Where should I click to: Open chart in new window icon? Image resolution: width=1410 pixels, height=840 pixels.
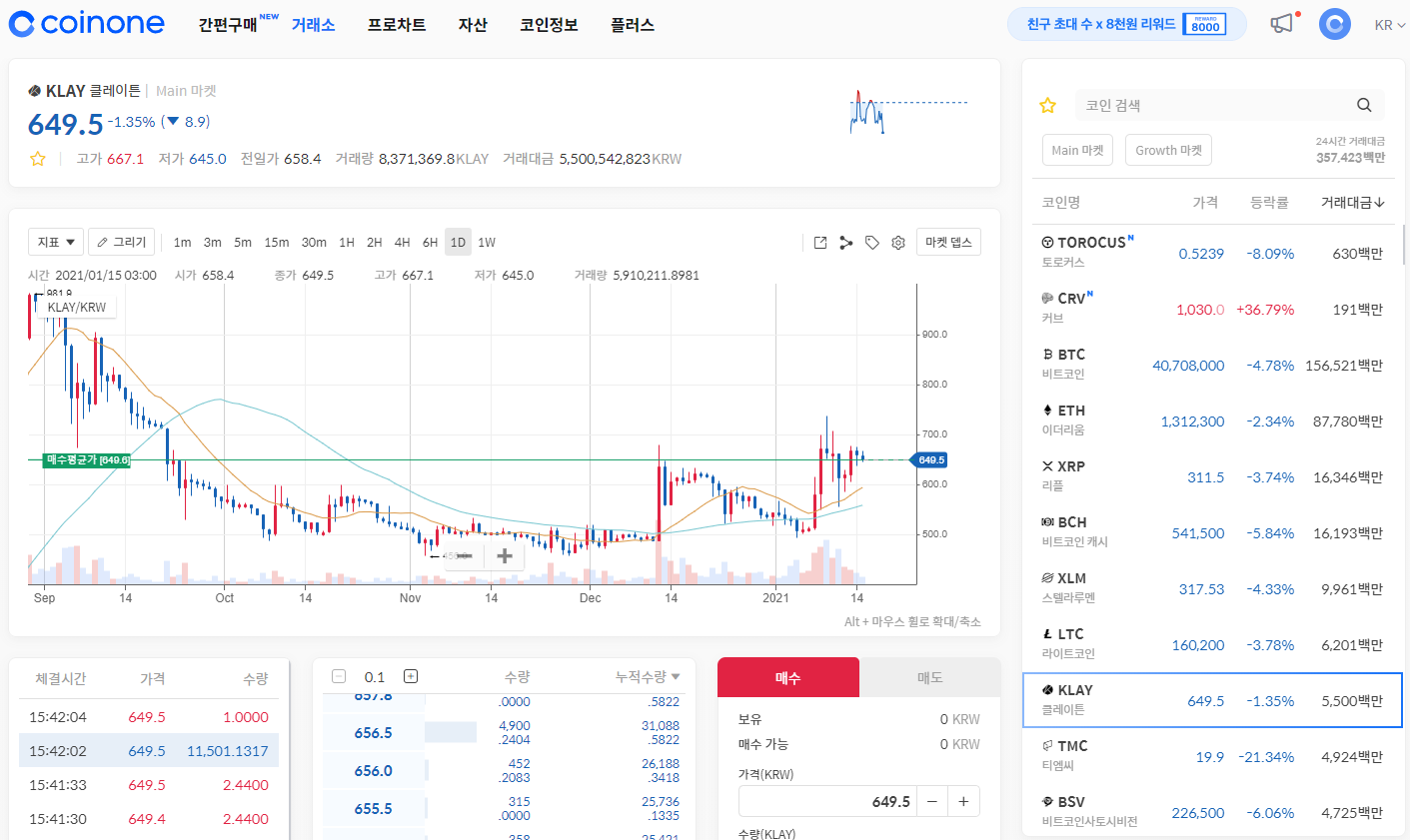(820, 243)
